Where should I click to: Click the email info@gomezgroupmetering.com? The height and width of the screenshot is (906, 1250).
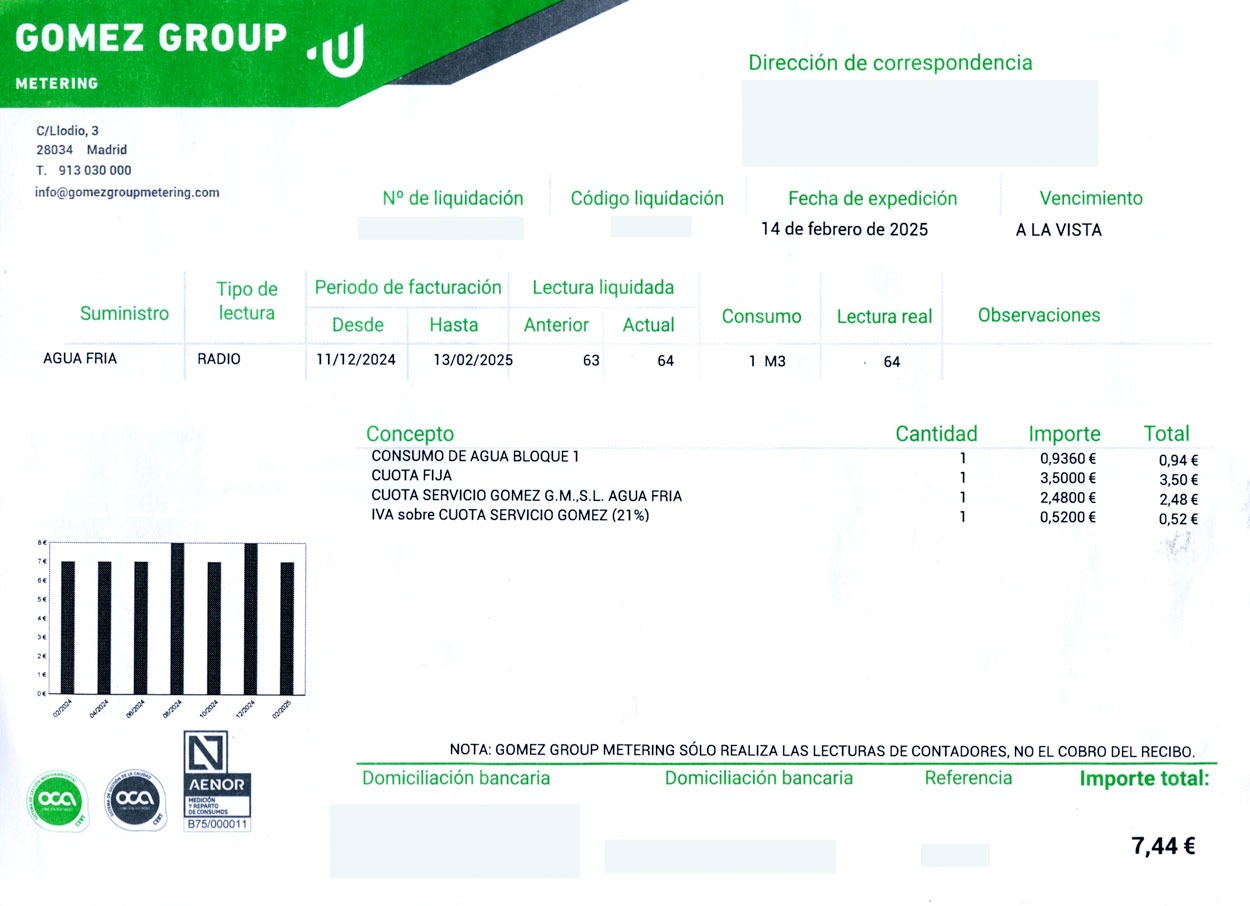click(x=127, y=192)
